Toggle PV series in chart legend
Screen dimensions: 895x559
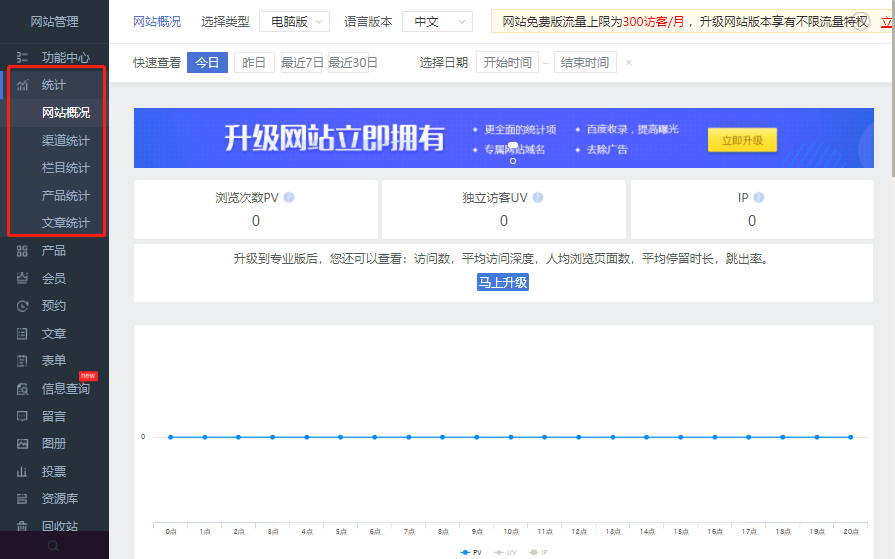(471, 553)
